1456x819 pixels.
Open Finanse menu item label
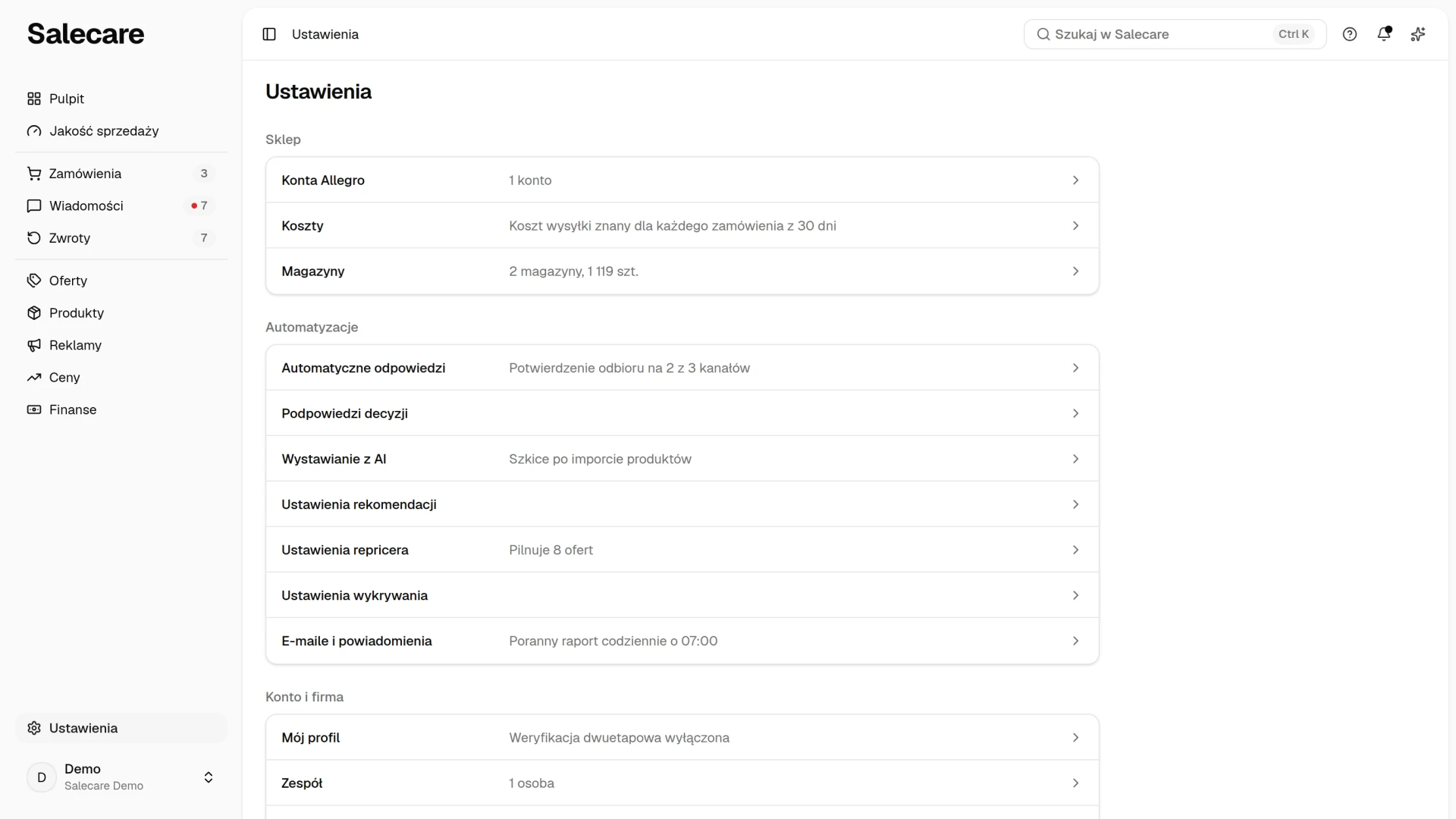[73, 409]
